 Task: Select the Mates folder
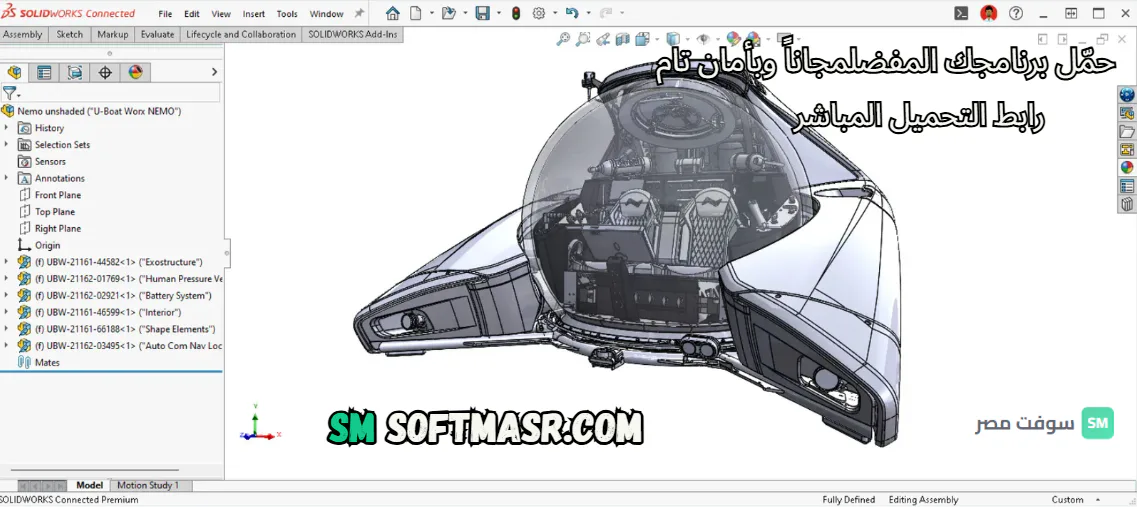pyautogui.click(x=39, y=363)
